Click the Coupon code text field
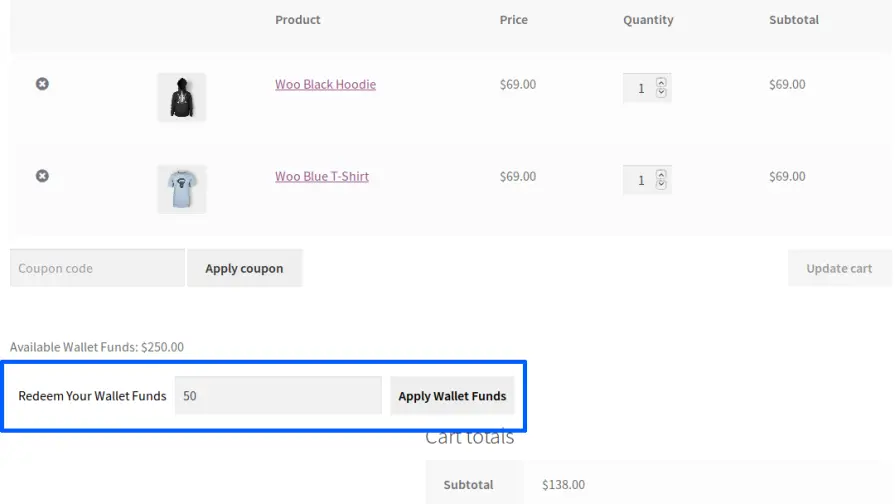 [97, 268]
